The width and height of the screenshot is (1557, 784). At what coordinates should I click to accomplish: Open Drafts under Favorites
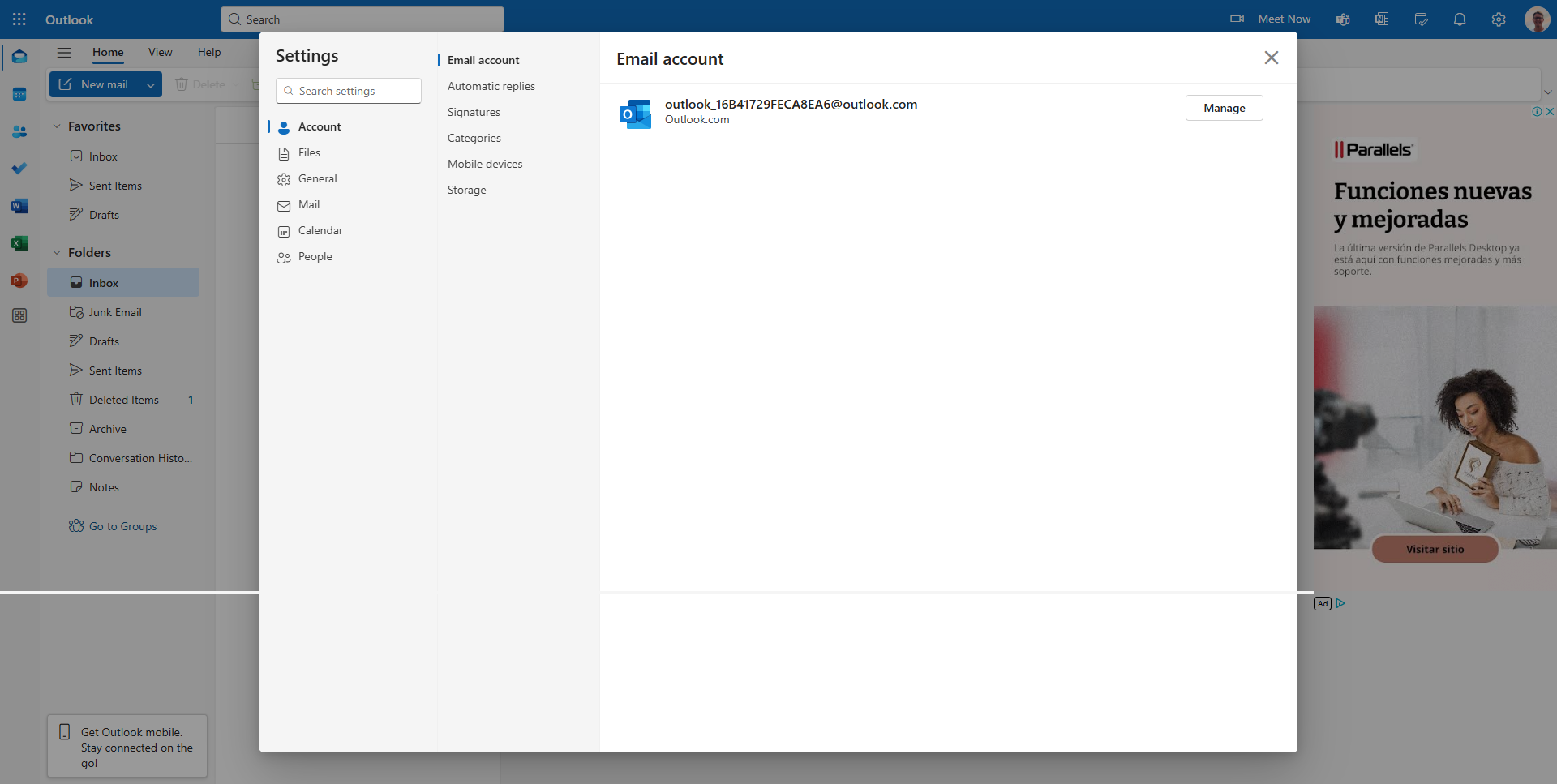tap(123, 215)
